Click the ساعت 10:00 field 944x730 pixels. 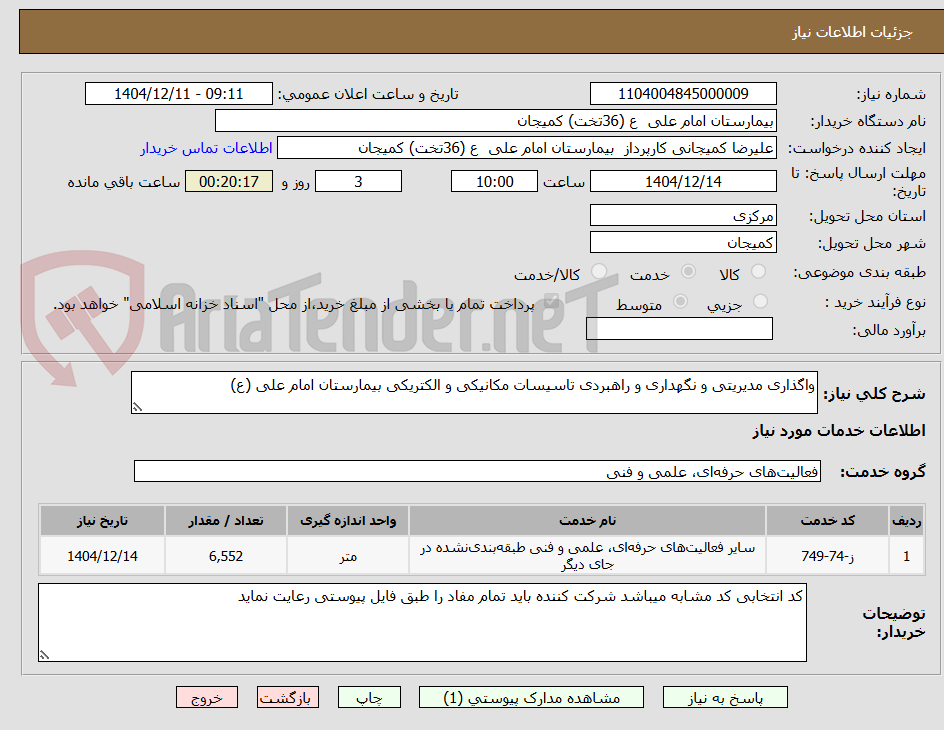[494, 181]
